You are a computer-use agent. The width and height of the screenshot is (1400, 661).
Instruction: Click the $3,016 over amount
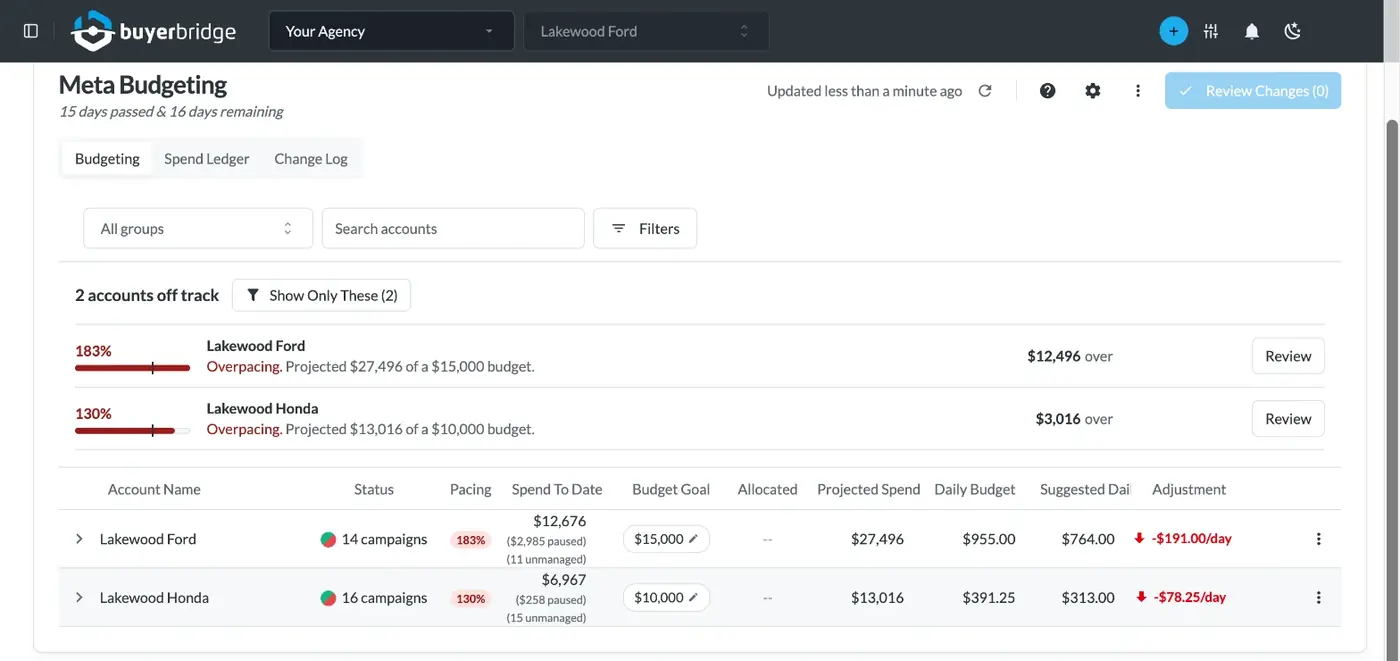pyautogui.click(x=1074, y=419)
